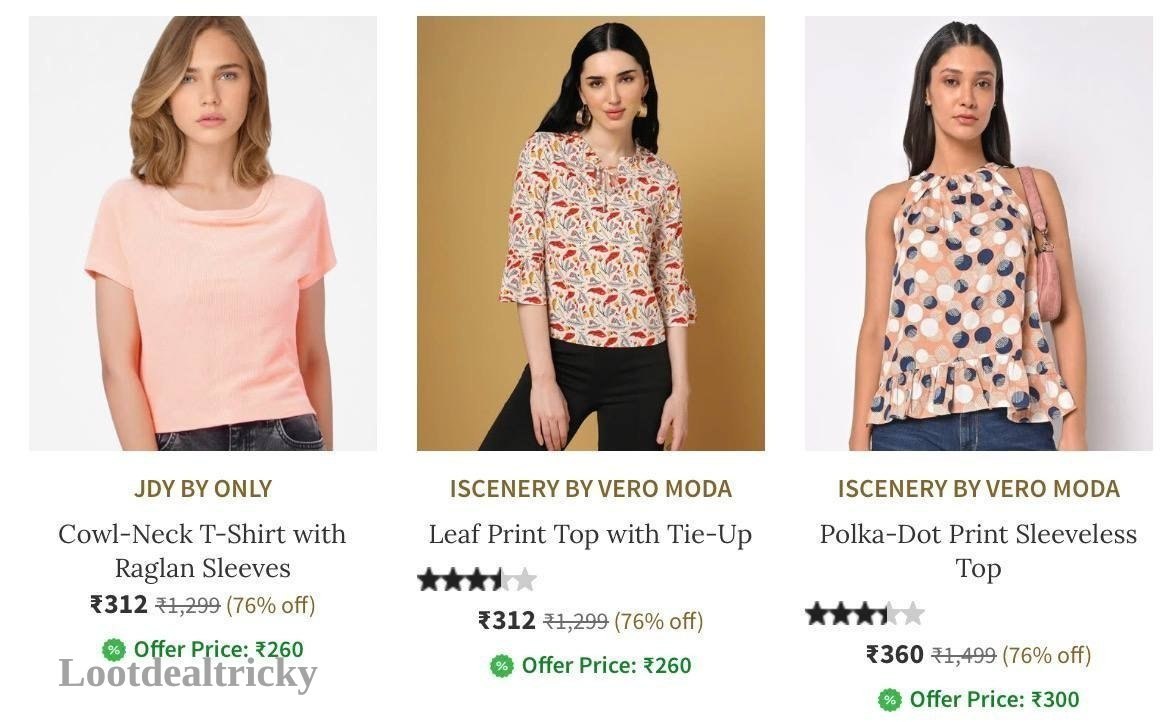Image resolution: width=1166 pixels, height=722 pixels.
Task: Click the star rating of Polka-Dot Print Top
Action: 865,614
